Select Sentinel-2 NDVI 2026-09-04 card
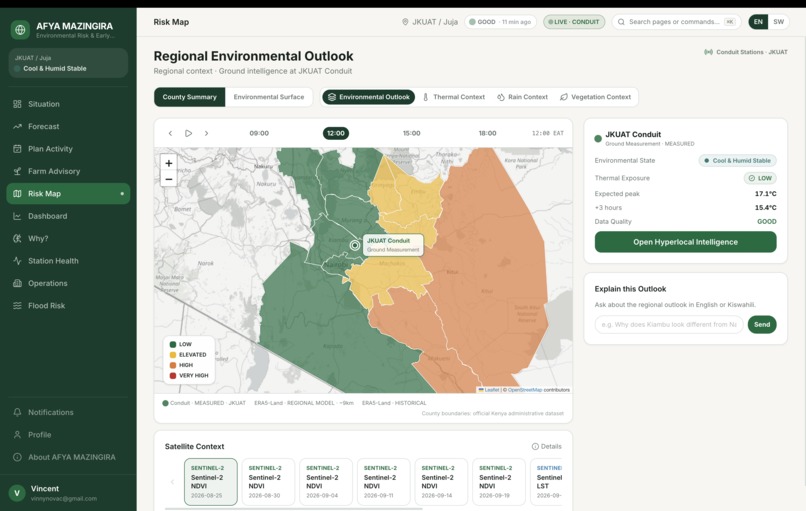This screenshot has height=511, width=806. (326, 482)
